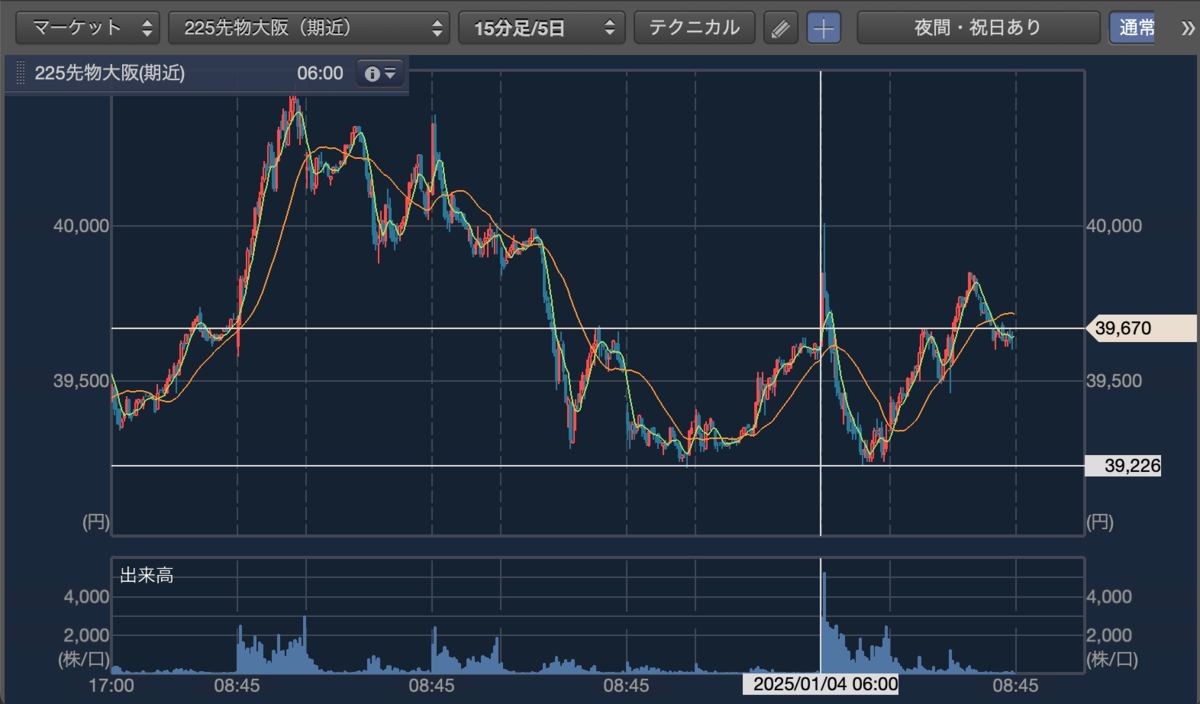Screen dimensions: 1200x704
Task: Grab the dotted handle beside 225先物大阪(期近)
Action: (20, 74)
